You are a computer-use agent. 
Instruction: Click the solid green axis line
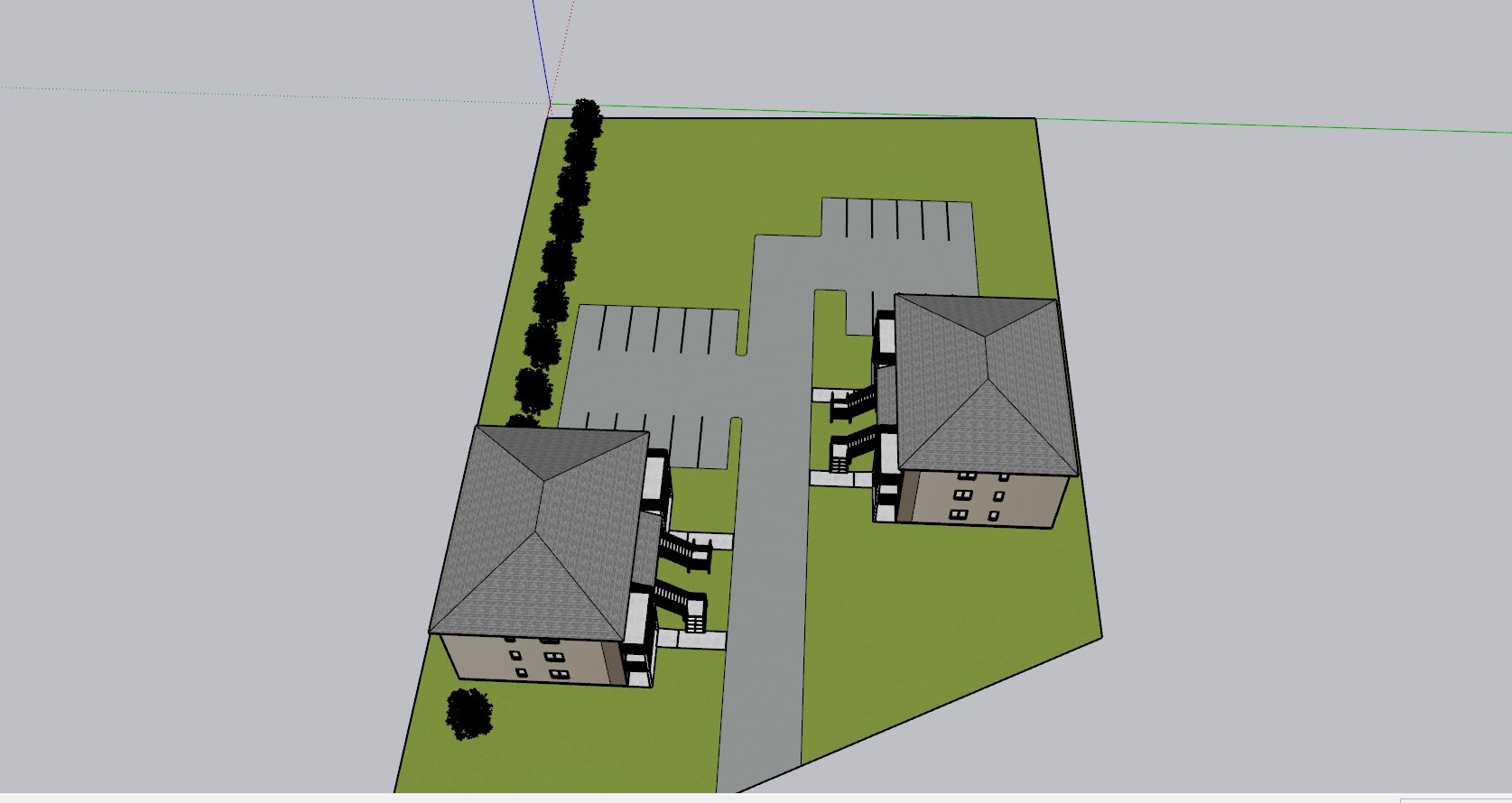[x=1029, y=118]
